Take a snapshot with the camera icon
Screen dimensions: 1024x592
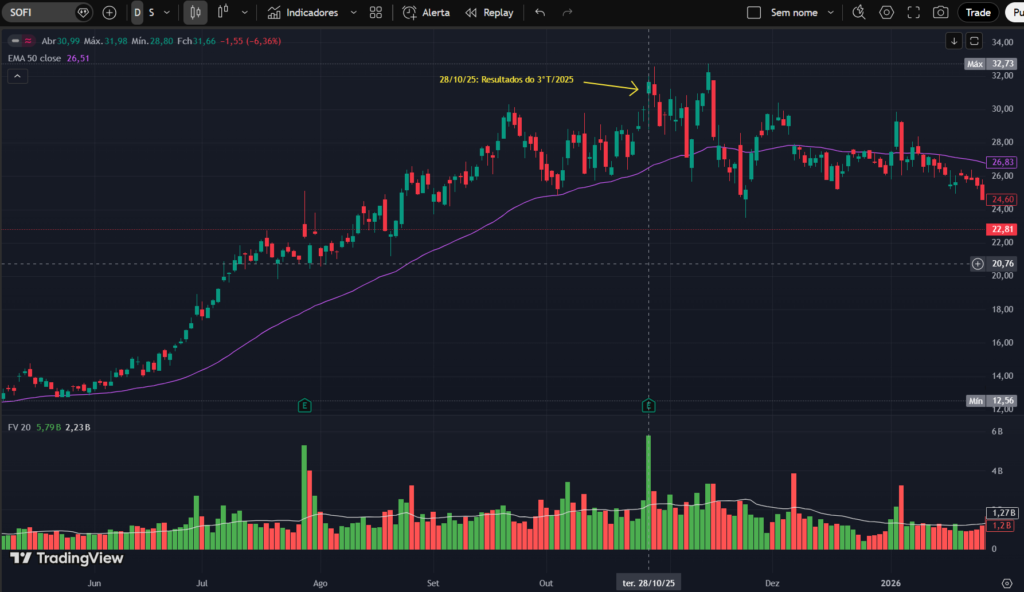(x=940, y=12)
